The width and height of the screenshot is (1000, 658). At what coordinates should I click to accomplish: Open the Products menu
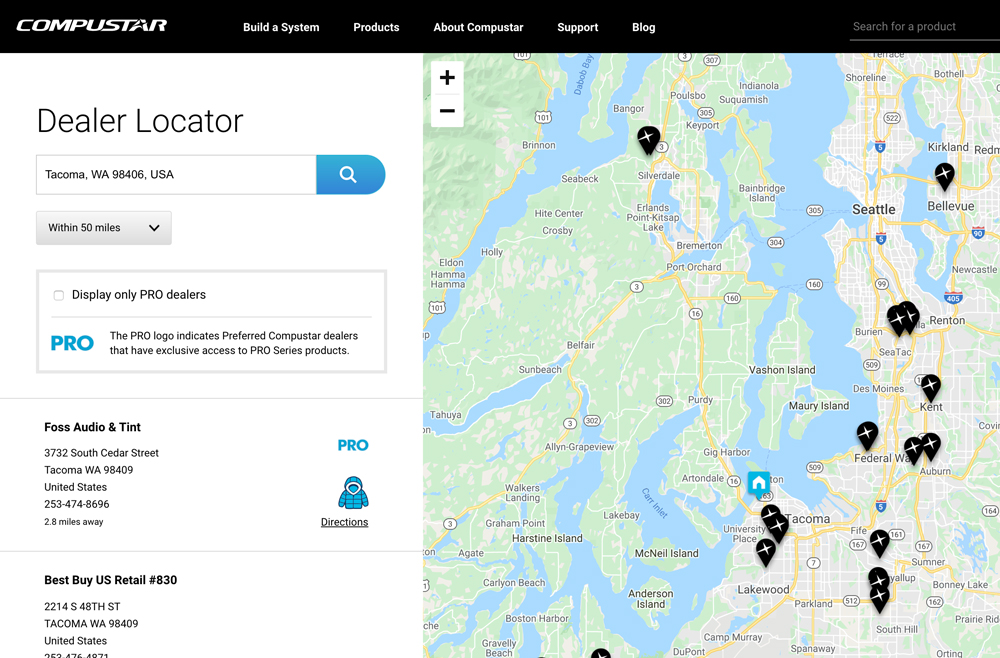click(376, 27)
